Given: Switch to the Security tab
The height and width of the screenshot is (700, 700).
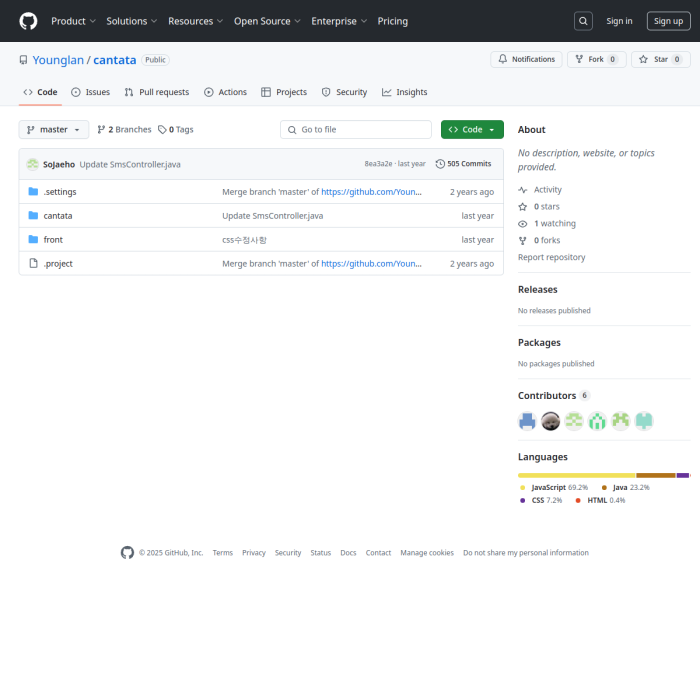Looking at the screenshot, I should click(345, 92).
